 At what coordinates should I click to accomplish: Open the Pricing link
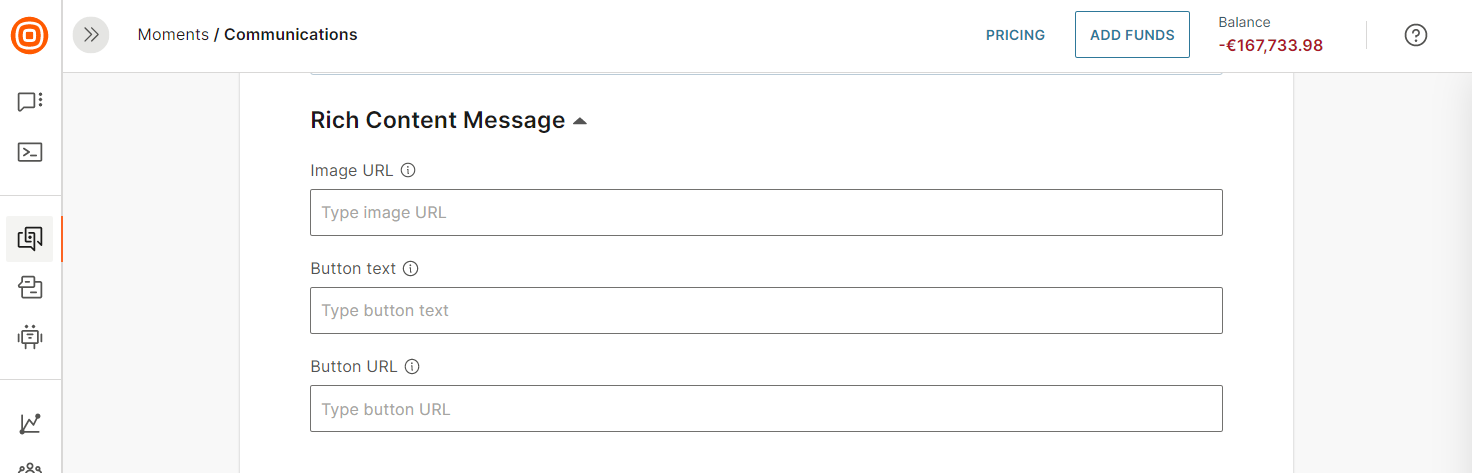pos(1015,35)
